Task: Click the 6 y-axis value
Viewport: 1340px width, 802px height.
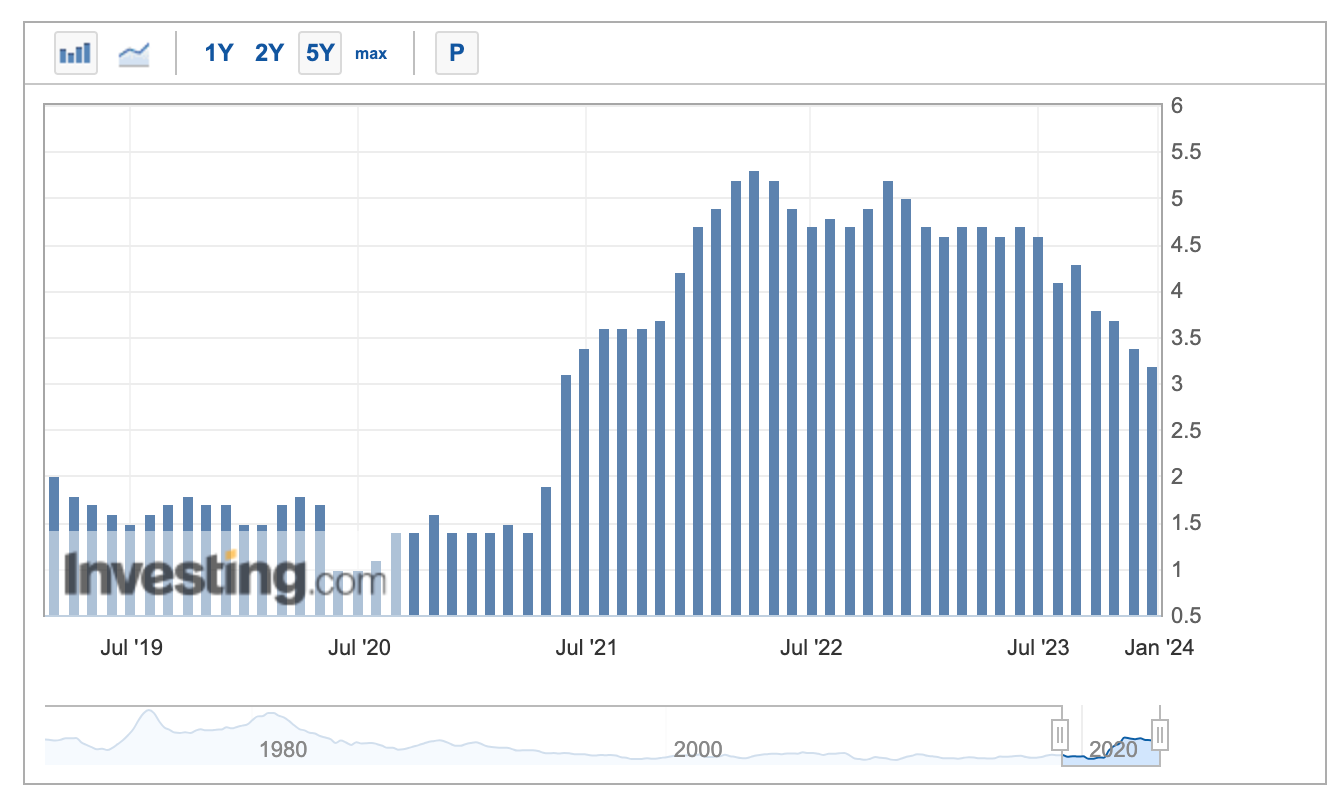Action: click(x=1178, y=106)
